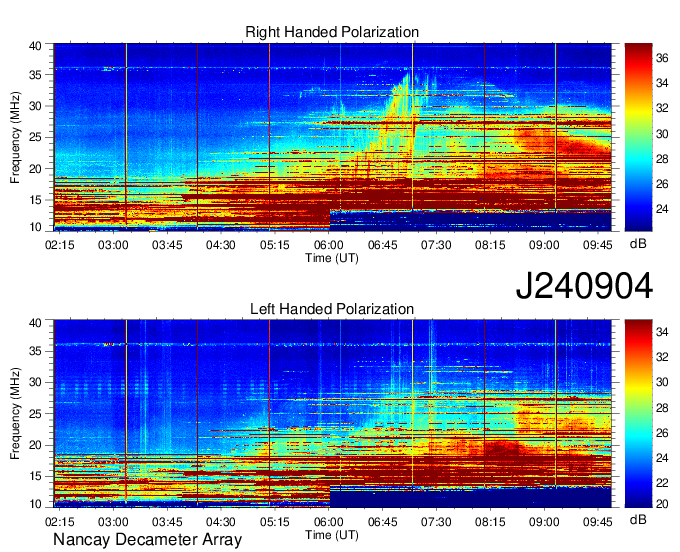
Task: Click the 30 MHz tick of Left Handed plot
Action: click(x=35, y=382)
